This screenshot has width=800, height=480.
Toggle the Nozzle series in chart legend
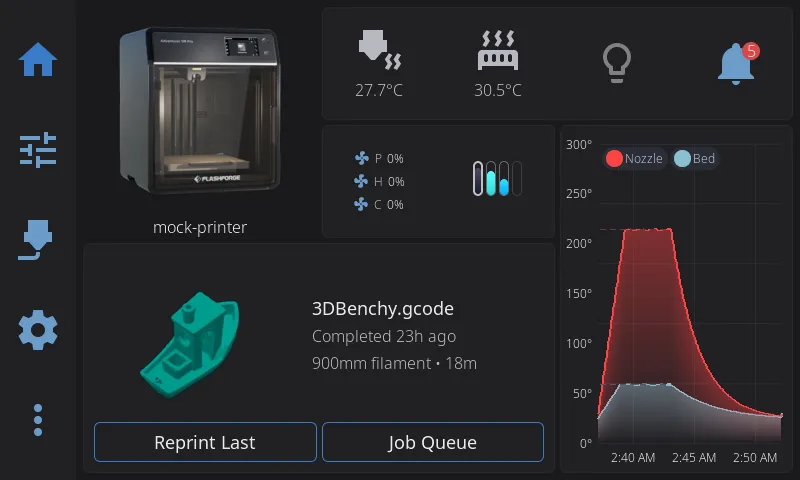pyautogui.click(x=634, y=159)
